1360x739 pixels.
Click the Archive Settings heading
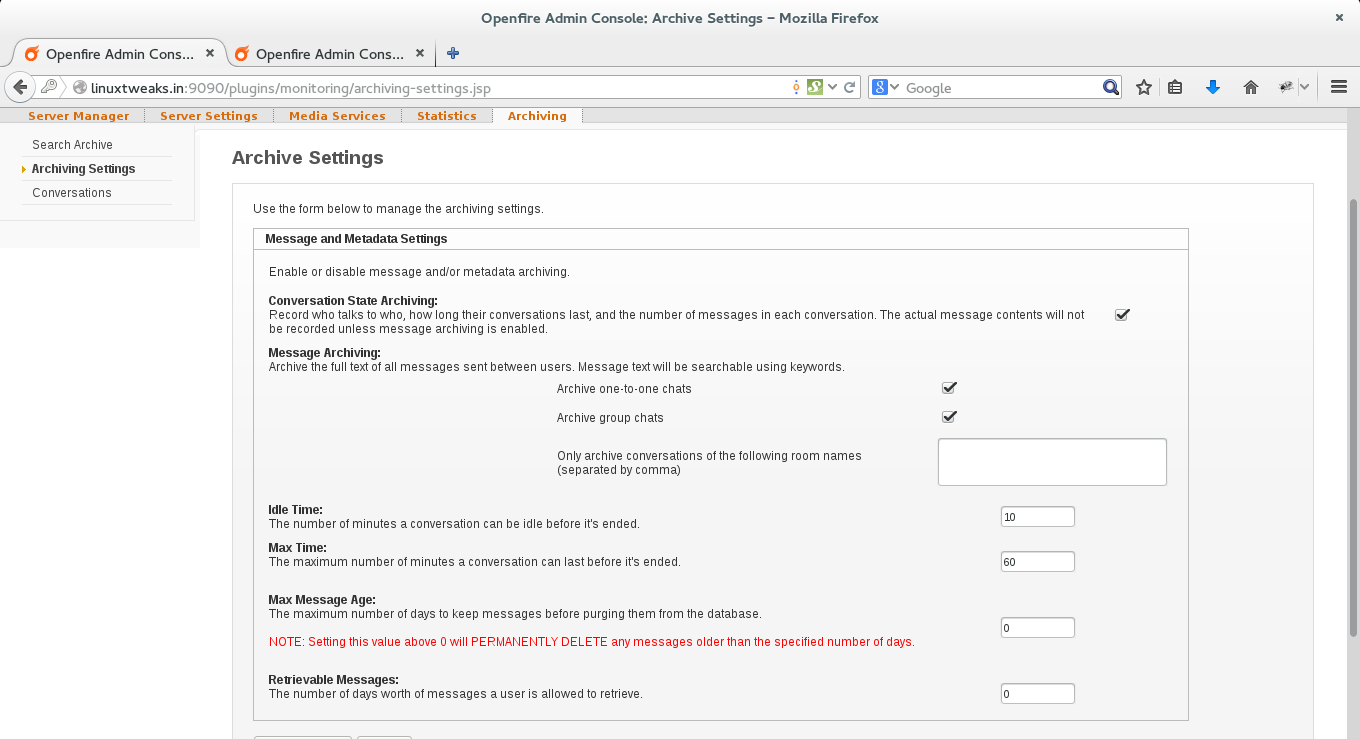coord(307,157)
